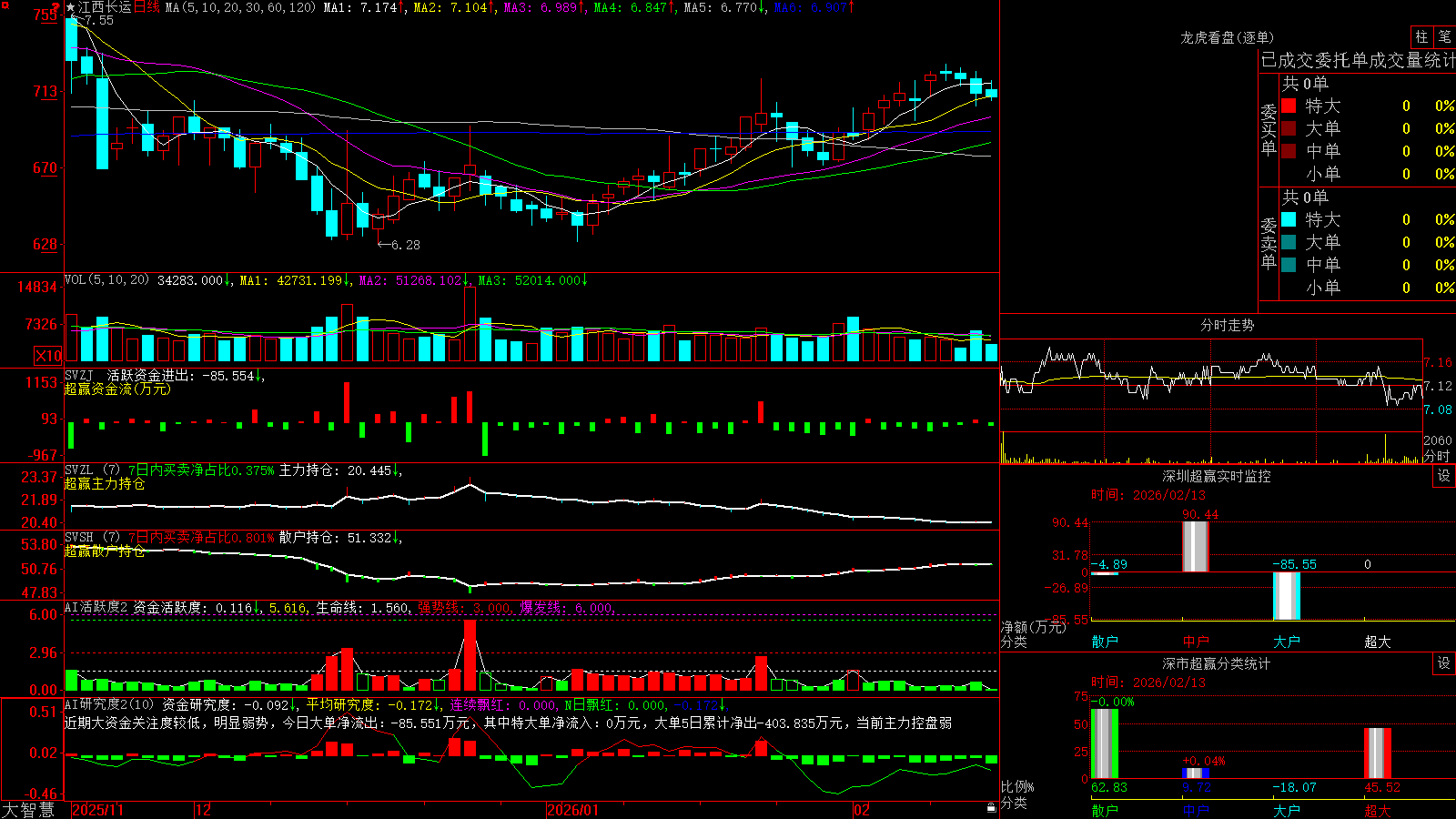The height and width of the screenshot is (819, 1456).
Task: Click the red 特大 buy-order color swatch
Action: tap(1289, 106)
